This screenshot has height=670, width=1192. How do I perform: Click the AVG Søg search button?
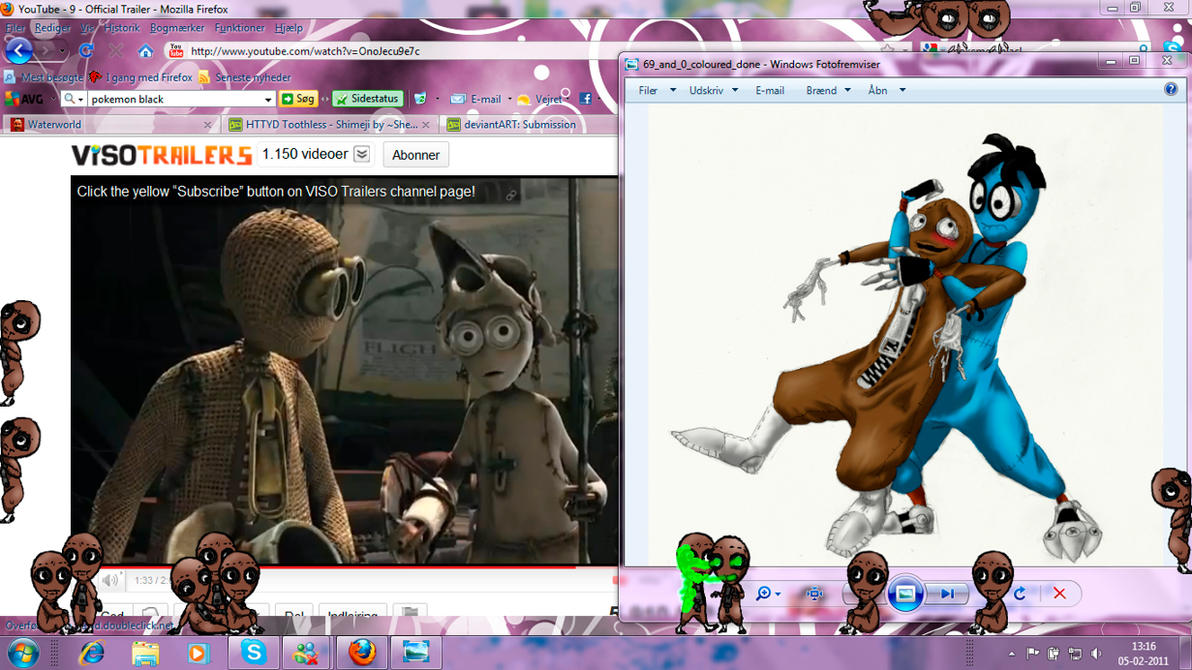click(x=298, y=99)
